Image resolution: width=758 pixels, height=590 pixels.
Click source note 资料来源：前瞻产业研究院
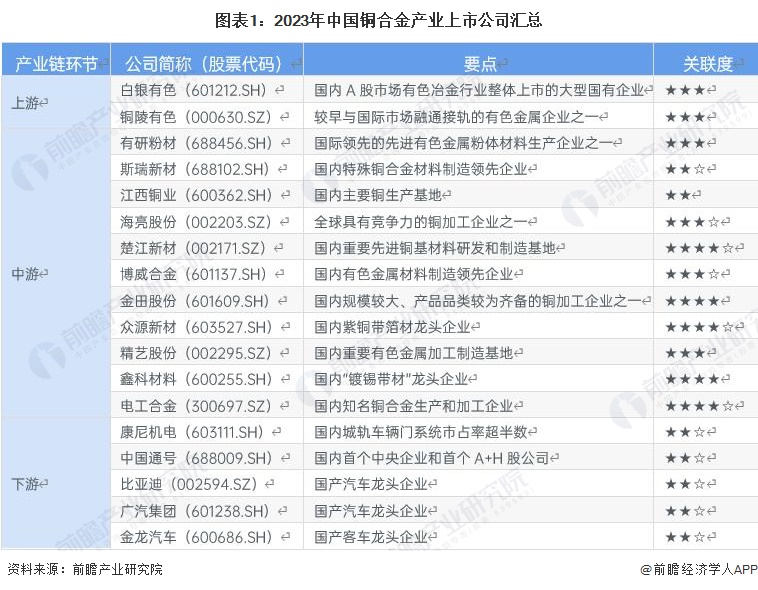click(x=85, y=569)
